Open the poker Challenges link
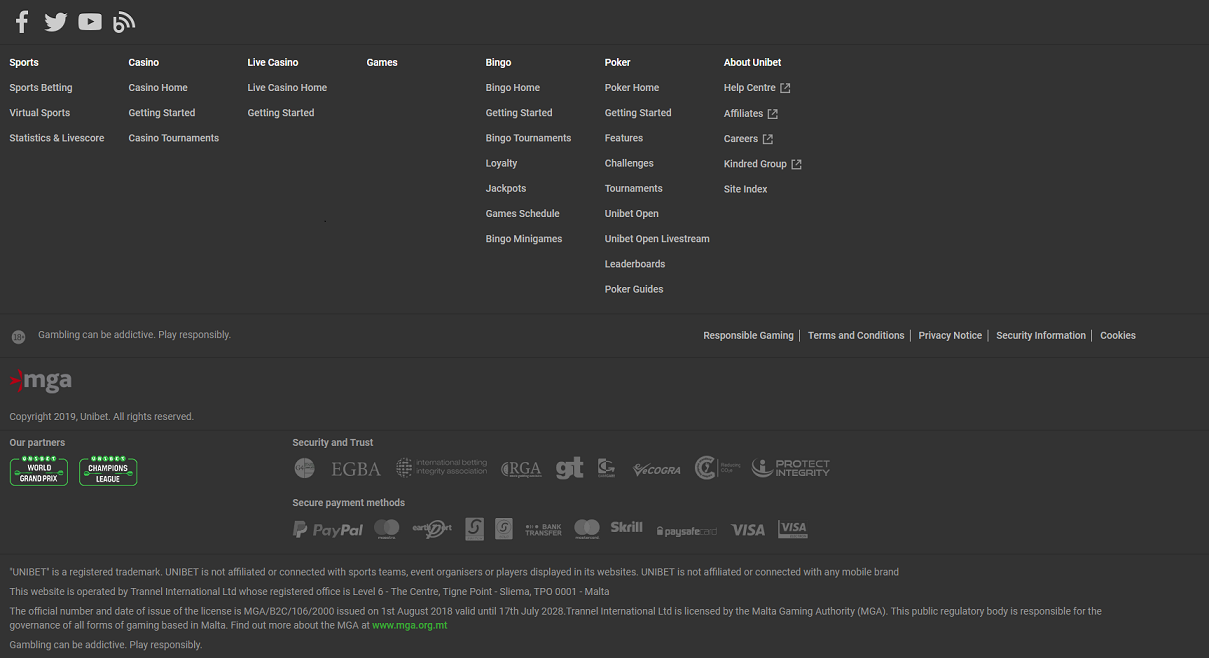Viewport: 1209px width, 658px height. 629,163
